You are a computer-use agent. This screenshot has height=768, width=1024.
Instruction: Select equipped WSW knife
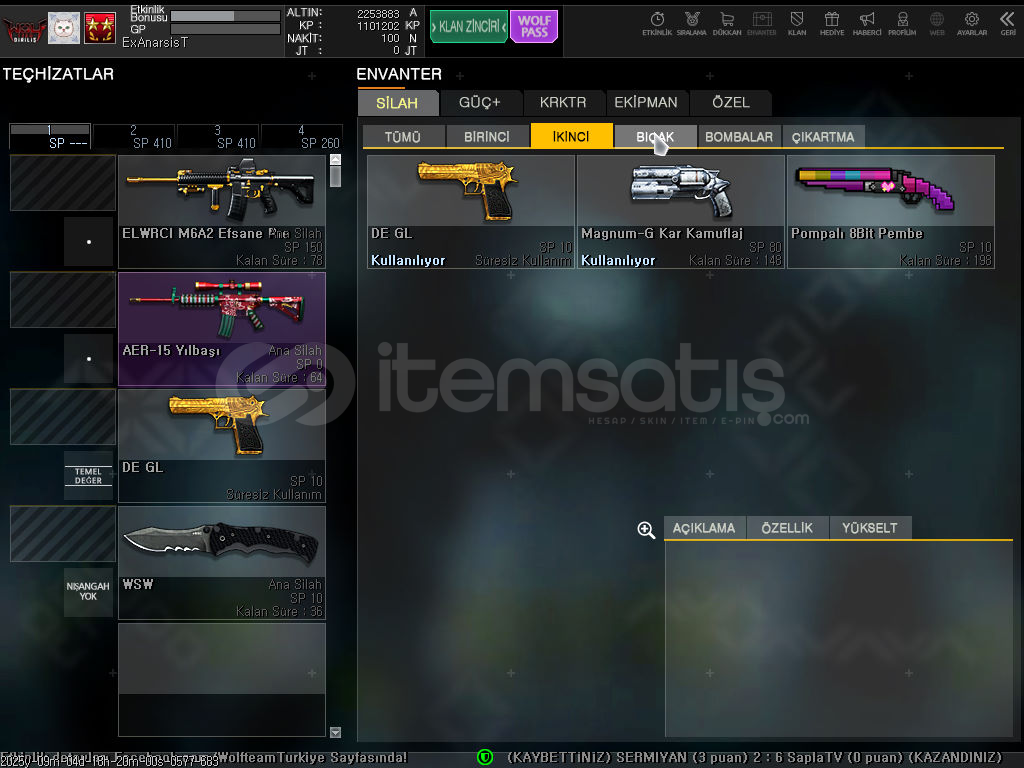pyautogui.click(x=222, y=562)
